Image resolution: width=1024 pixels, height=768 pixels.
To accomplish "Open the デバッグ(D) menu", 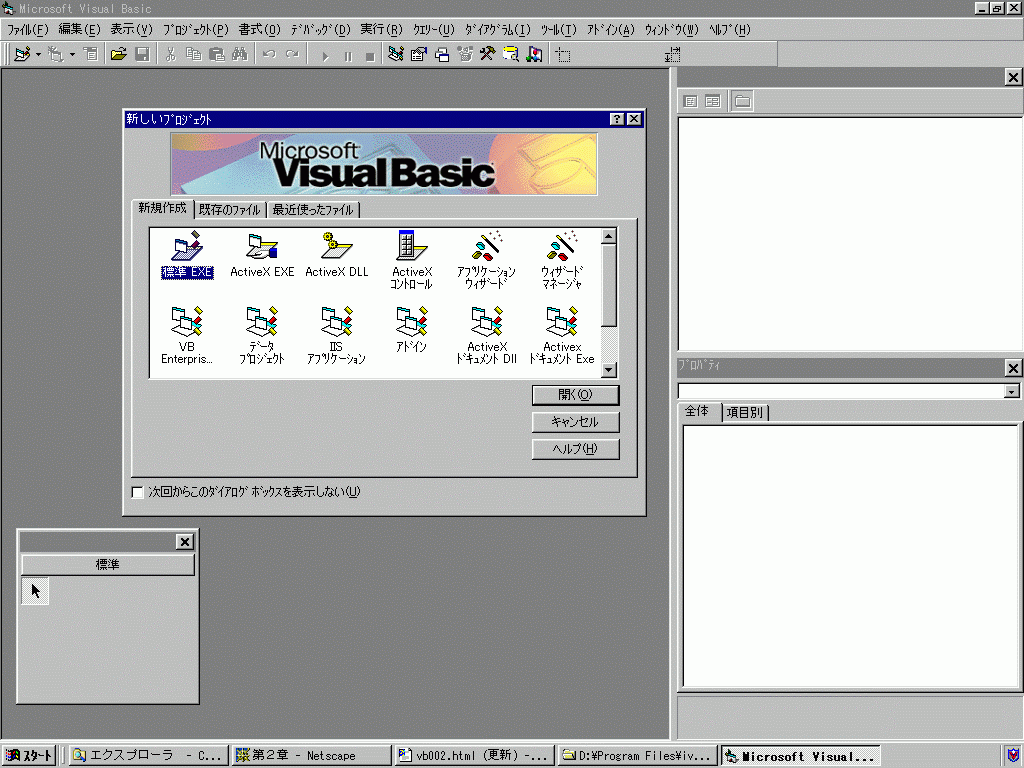I will pyautogui.click(x=321, y=29).
